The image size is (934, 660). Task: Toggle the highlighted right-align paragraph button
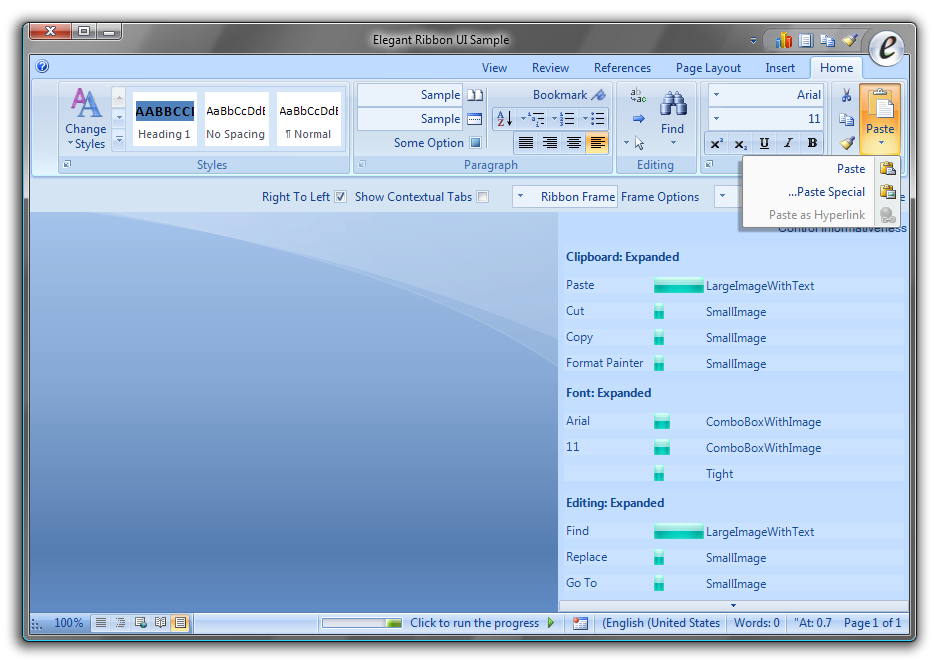click(597, 143)
